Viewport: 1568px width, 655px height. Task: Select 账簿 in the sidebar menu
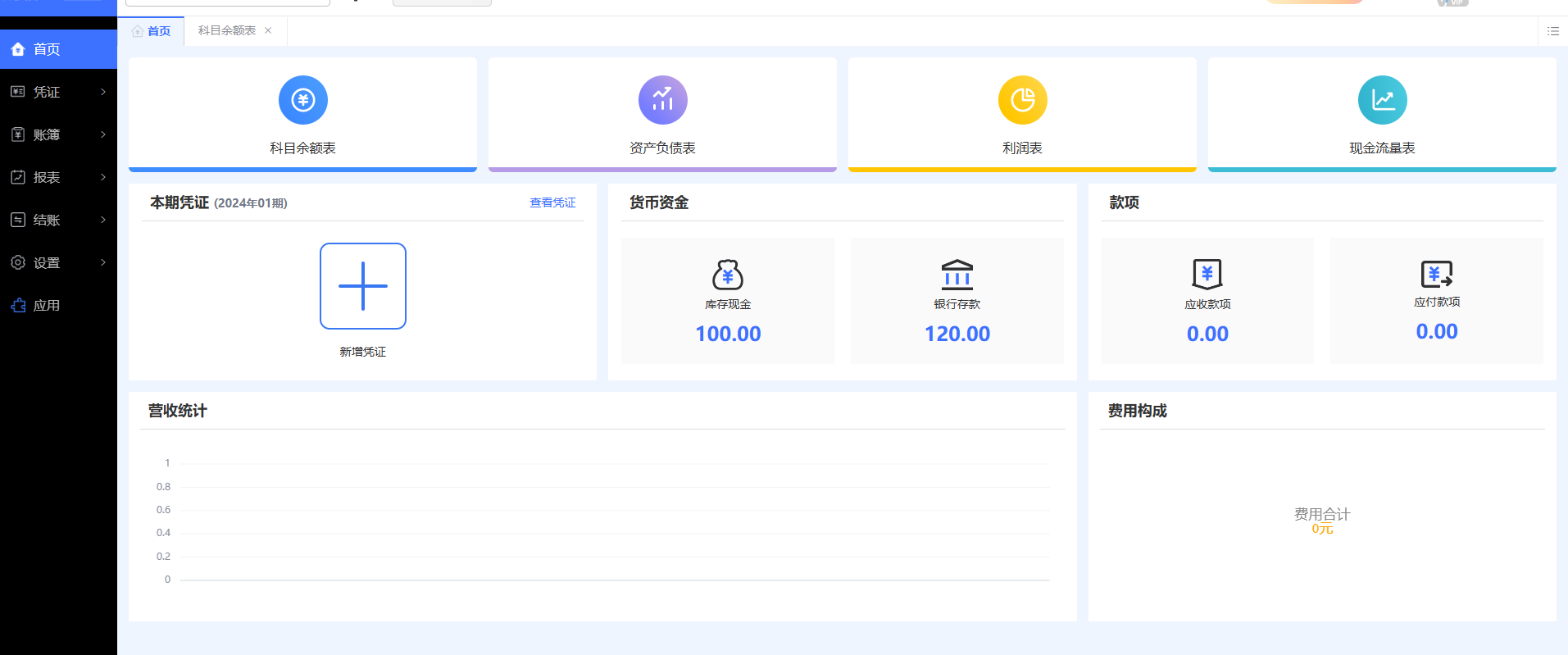[x=58, y=134]
